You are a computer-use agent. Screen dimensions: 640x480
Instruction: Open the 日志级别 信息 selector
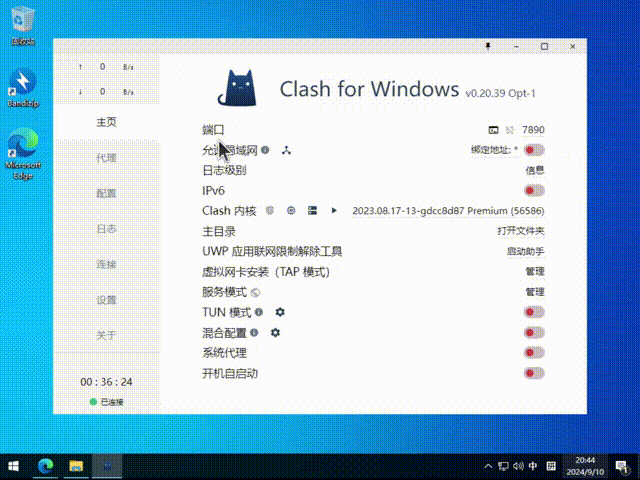pyautogui.click(x=535, y=170)
